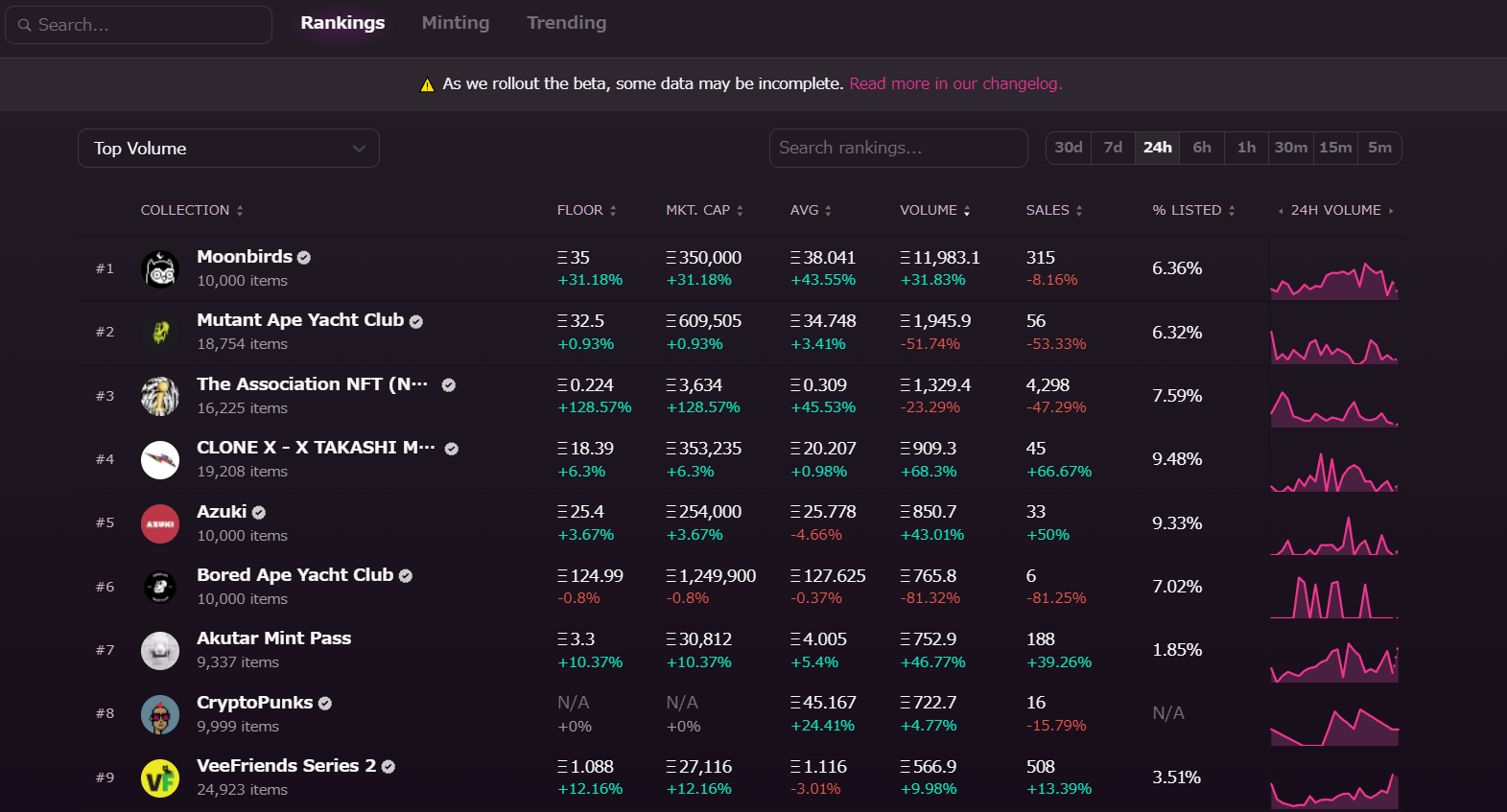Click next arrow beside 24H VOLUME header
1507x812 pixels.
1391,211
